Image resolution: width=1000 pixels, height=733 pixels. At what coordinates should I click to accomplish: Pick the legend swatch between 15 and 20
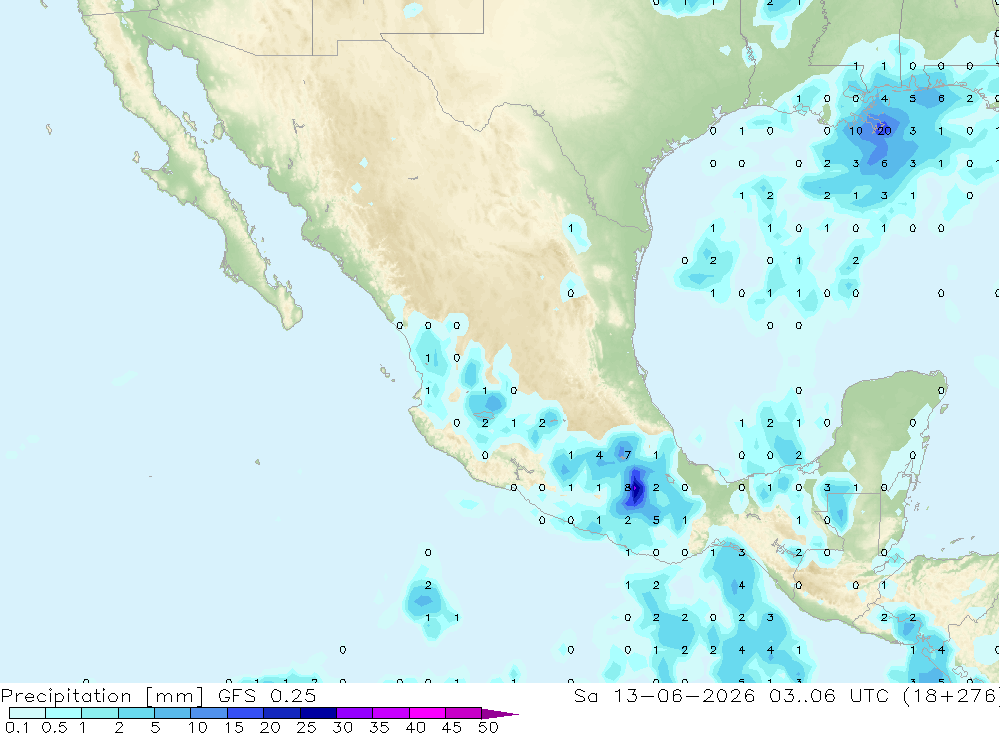245,713
